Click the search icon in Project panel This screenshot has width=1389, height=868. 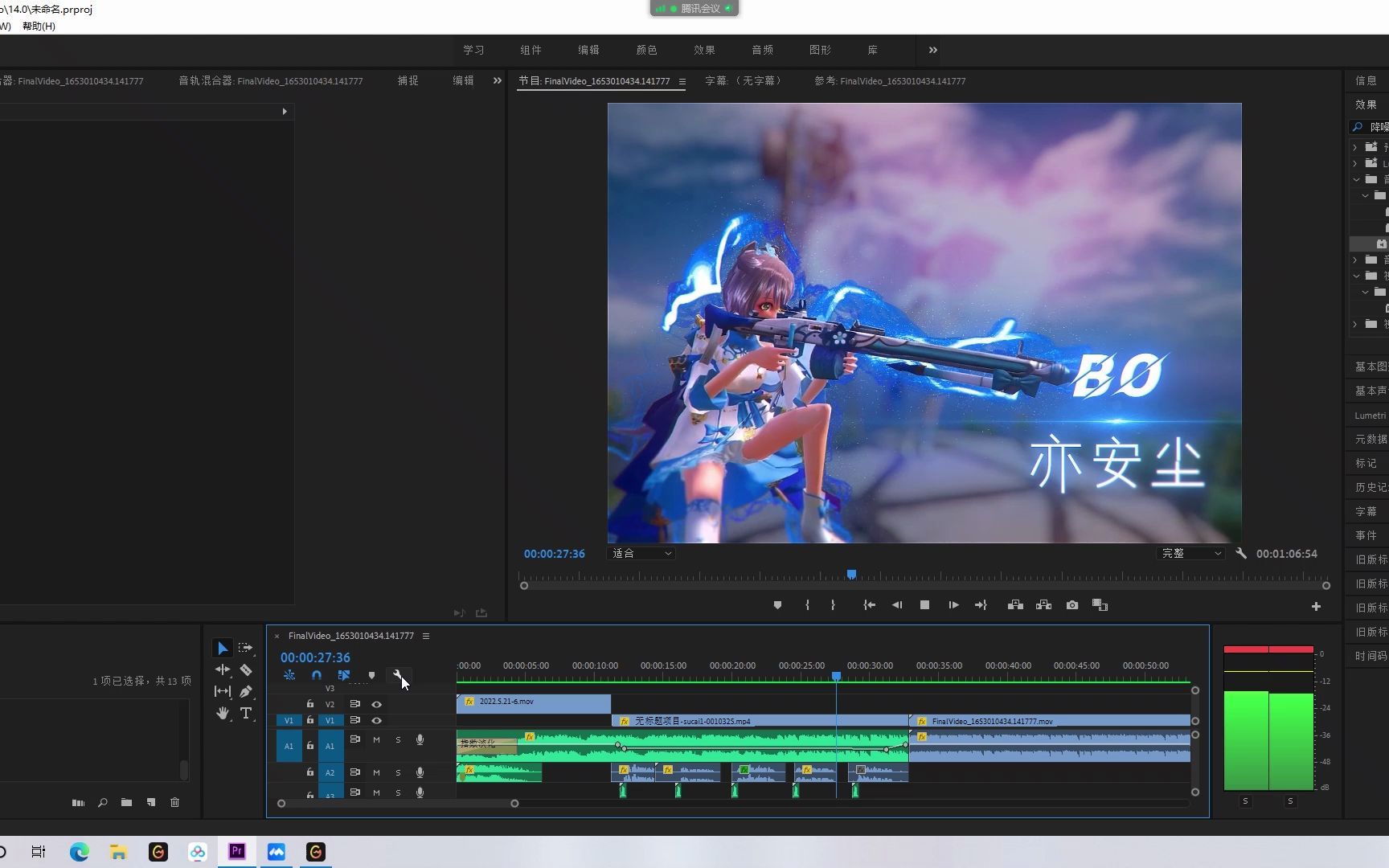click(102, 802)
